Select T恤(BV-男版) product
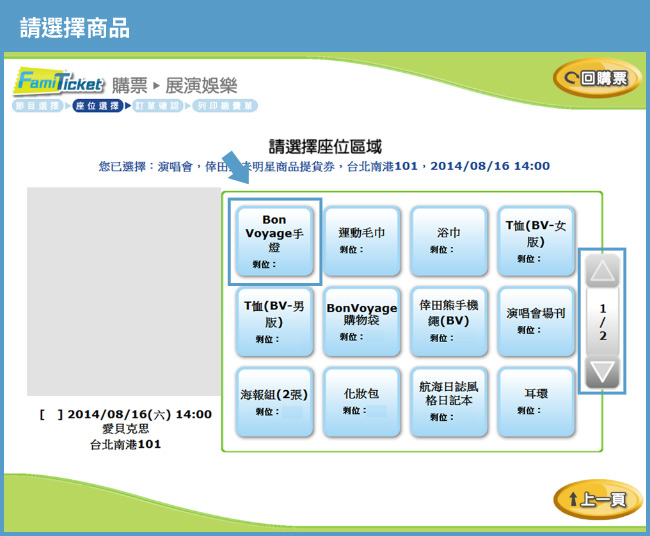Viewport: 650px width, 536px height. (x=274, y=322)
